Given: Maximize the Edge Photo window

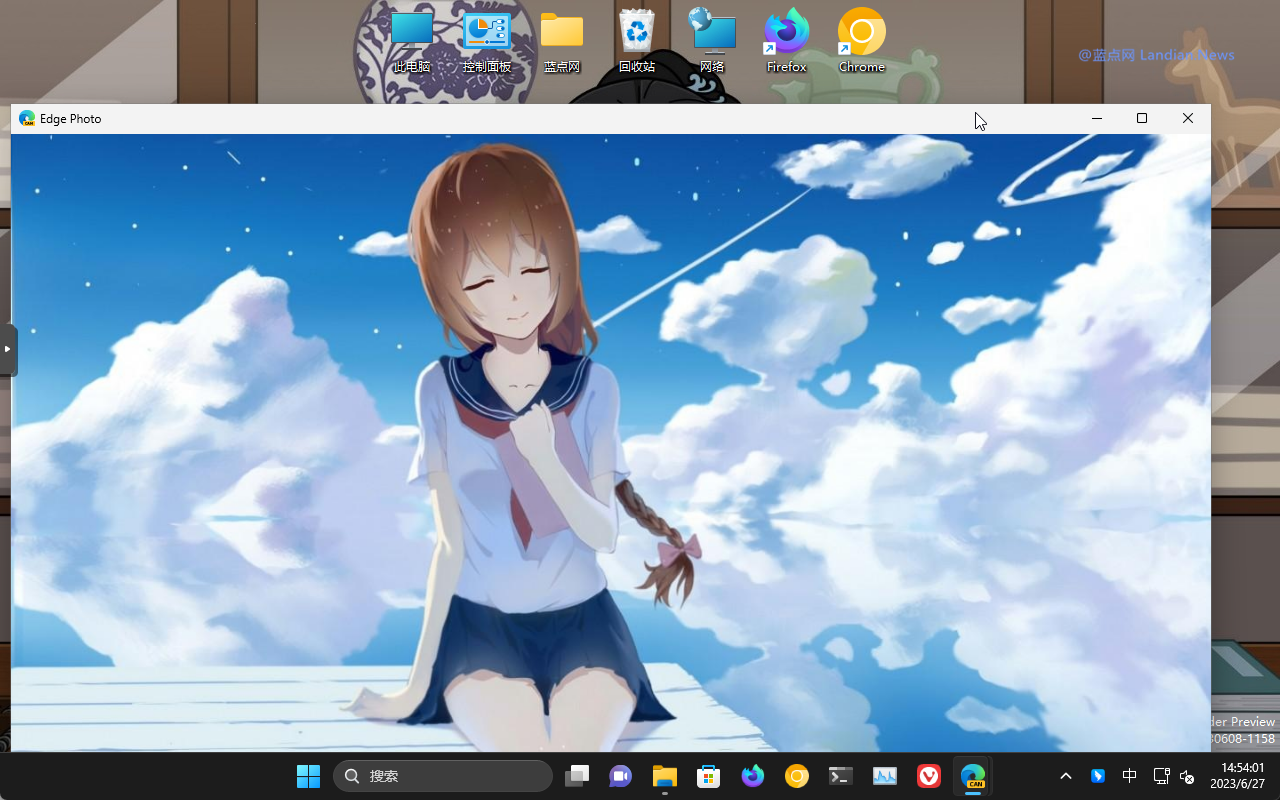Looking at the screenshot, I should pos(1142,118).
